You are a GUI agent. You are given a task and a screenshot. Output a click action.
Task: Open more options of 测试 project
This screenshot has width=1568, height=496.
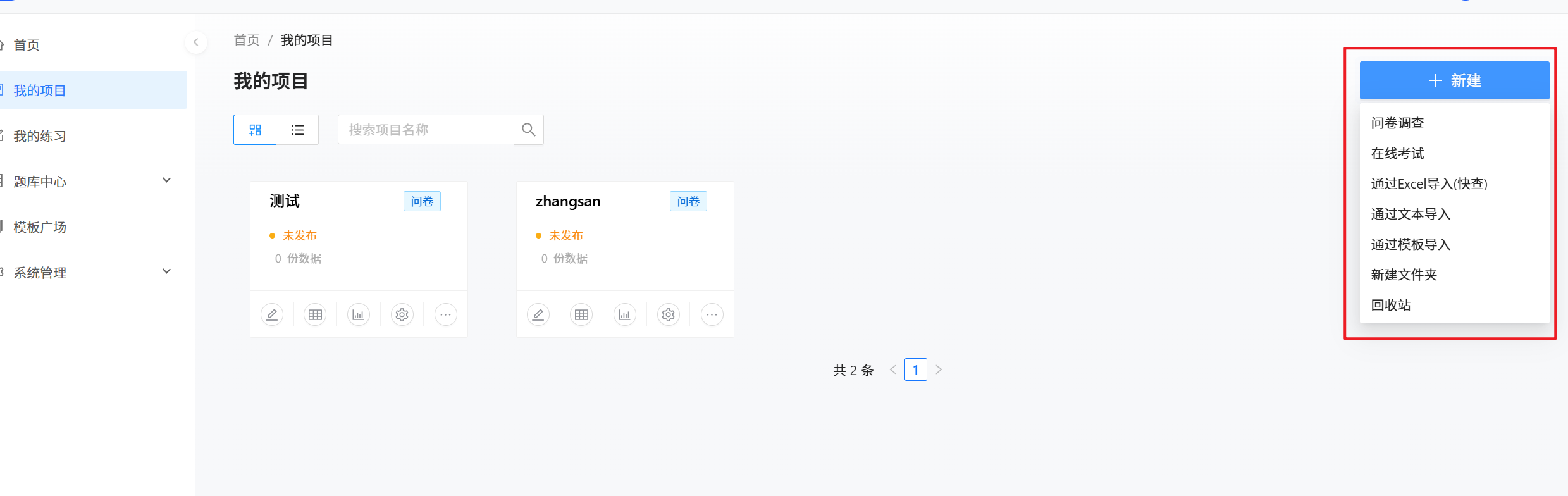(x=446, y=314)
